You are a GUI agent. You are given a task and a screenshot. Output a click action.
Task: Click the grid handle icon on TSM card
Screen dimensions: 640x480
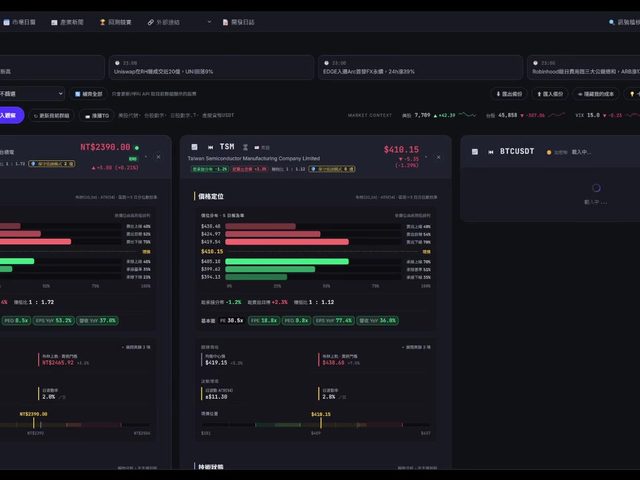coord(194,147)
